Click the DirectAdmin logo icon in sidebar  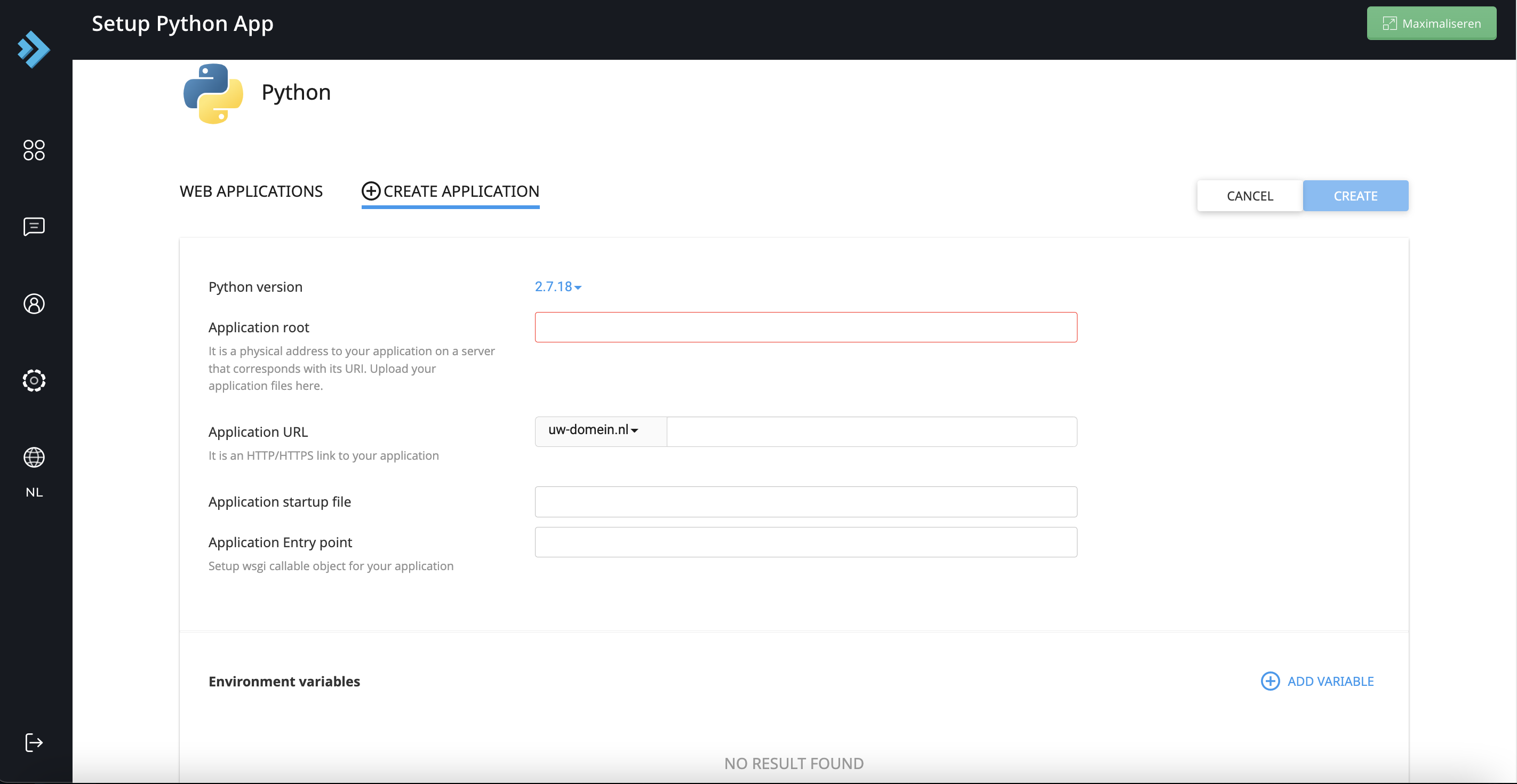coord(34,50)
